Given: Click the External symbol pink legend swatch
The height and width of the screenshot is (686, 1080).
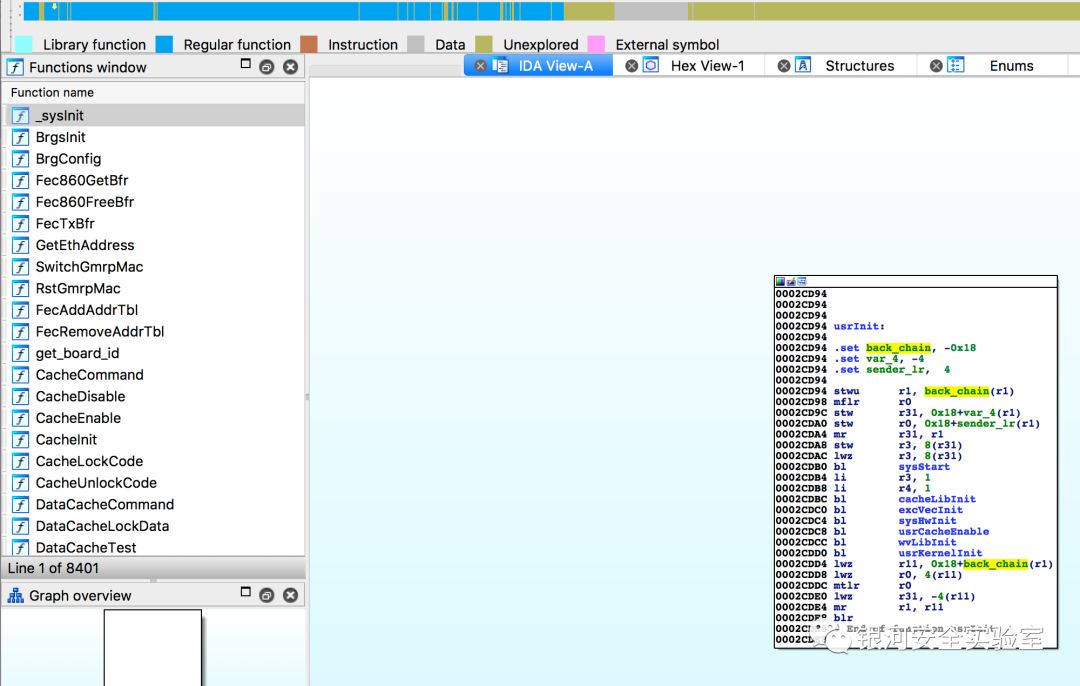Looking at the screenshot, I should pyautogui.click(x=596, y=44).
